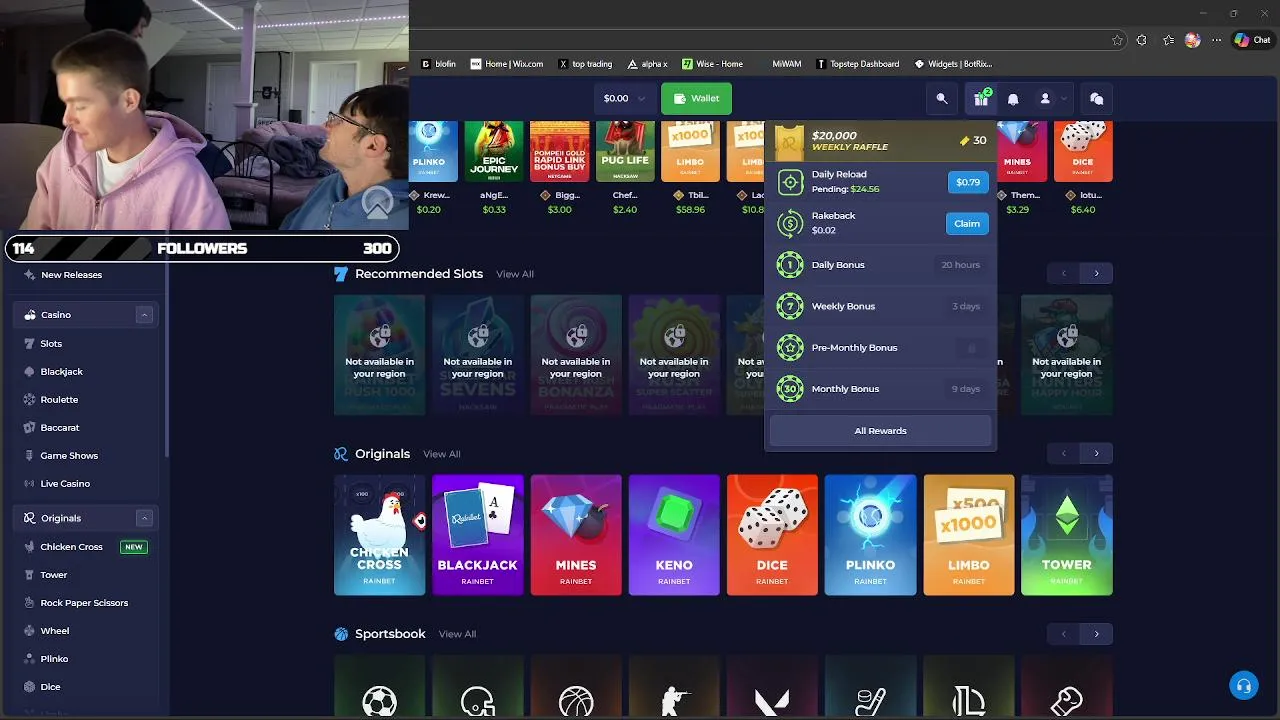Open the $20,000 Weekly Raffle banner
The width and height of the screenshot is (1280, 720).
(x=880, y=141)
